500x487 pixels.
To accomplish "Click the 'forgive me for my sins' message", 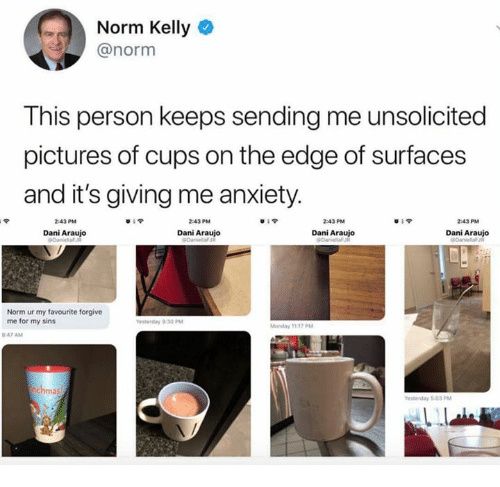I will click(55, 316).
